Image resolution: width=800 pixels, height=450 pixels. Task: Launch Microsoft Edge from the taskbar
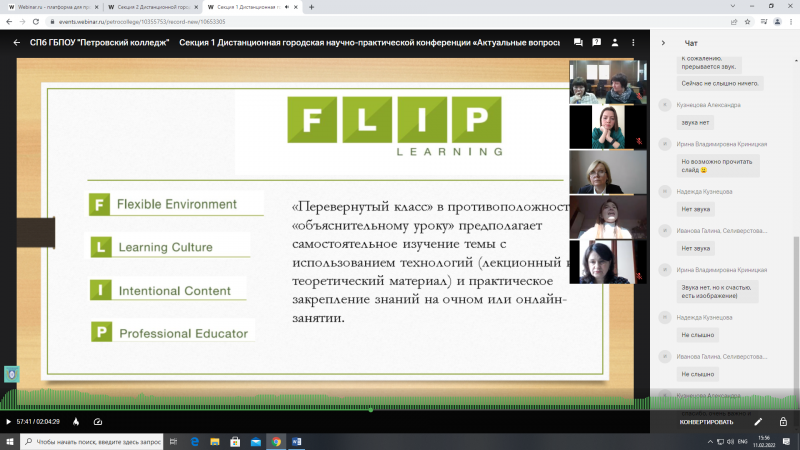click(x=194, y=442)
